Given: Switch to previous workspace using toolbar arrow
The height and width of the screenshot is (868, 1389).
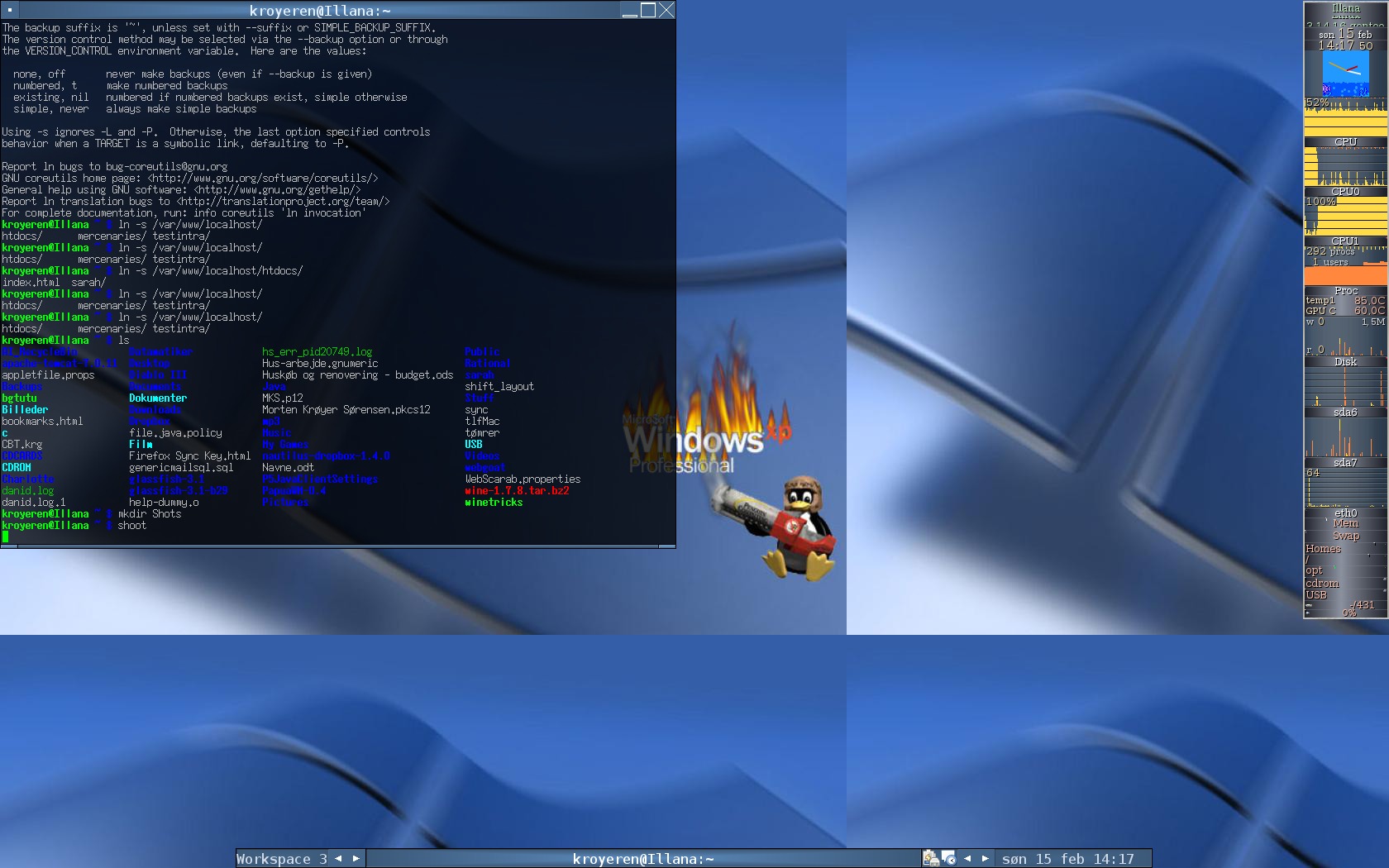Looking at the screenshot, I should coord(338,858).
